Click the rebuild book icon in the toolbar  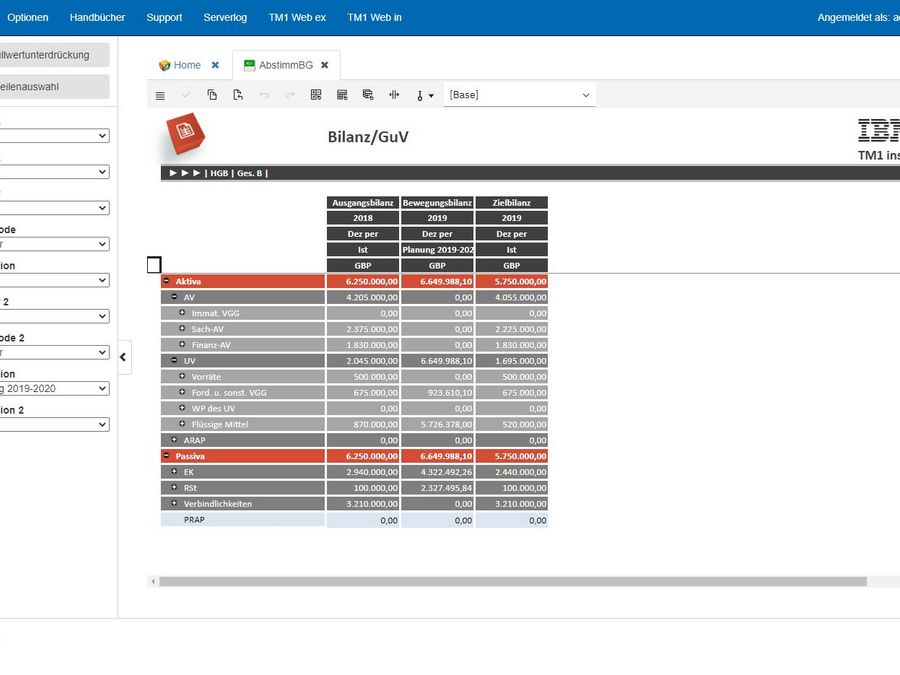(x=368, y=95)
